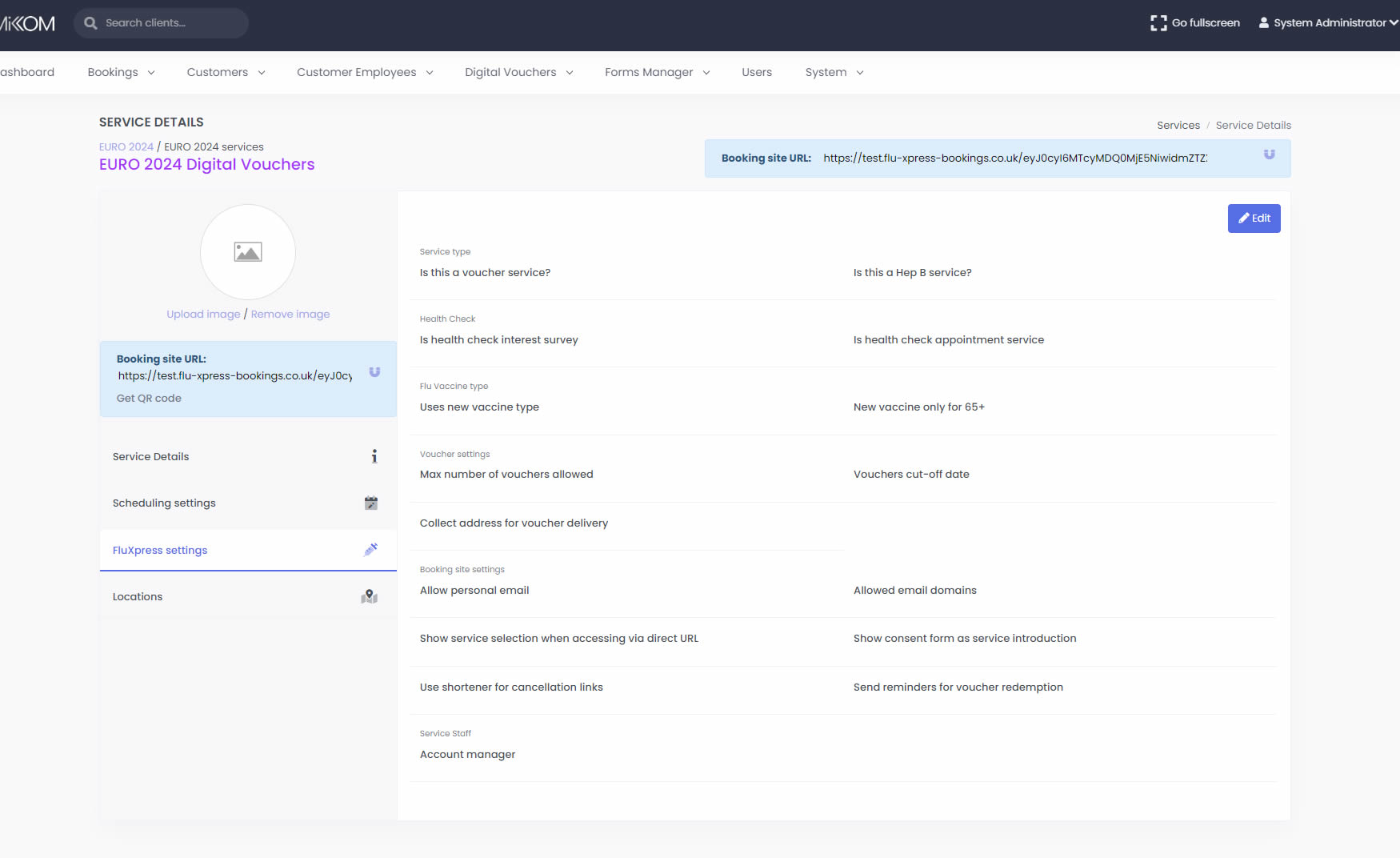Viewport: 1400px width, 858px height.
Task: Click the syringe icon beside FluXpress settings
Action: click(370, 550)
